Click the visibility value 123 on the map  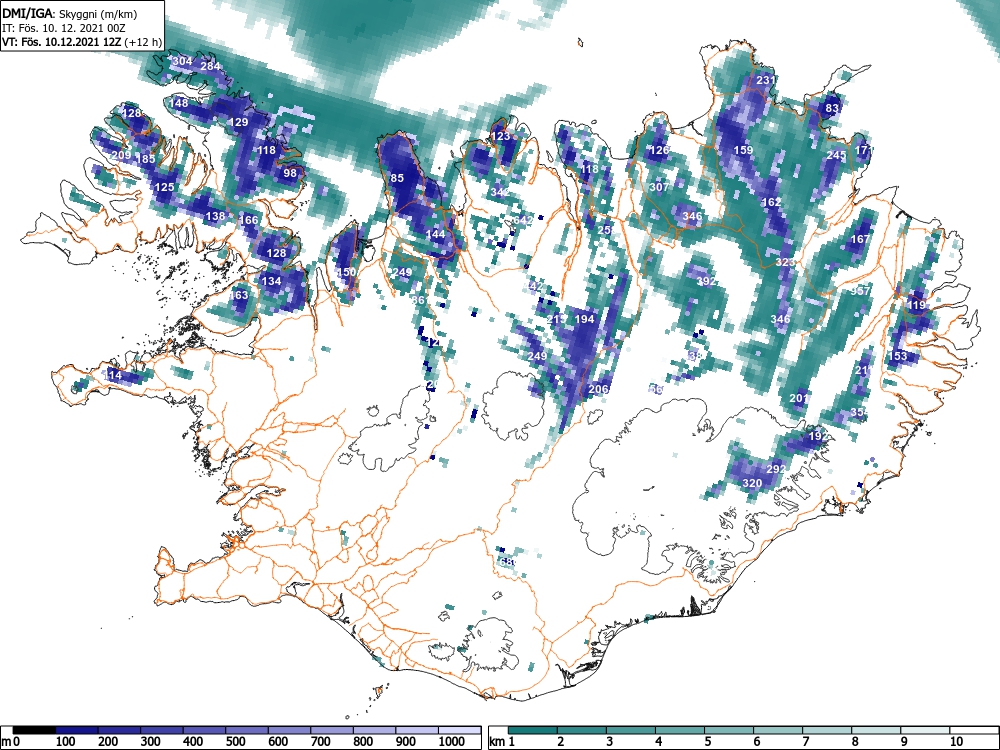point(501,136)
